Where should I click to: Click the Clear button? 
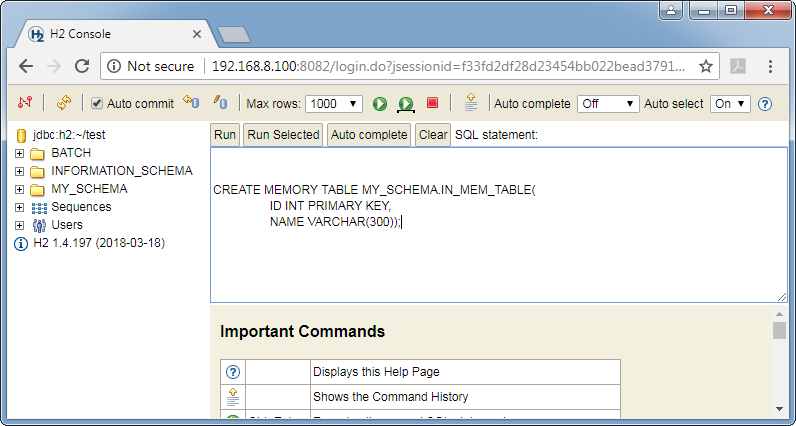(433, 135)
